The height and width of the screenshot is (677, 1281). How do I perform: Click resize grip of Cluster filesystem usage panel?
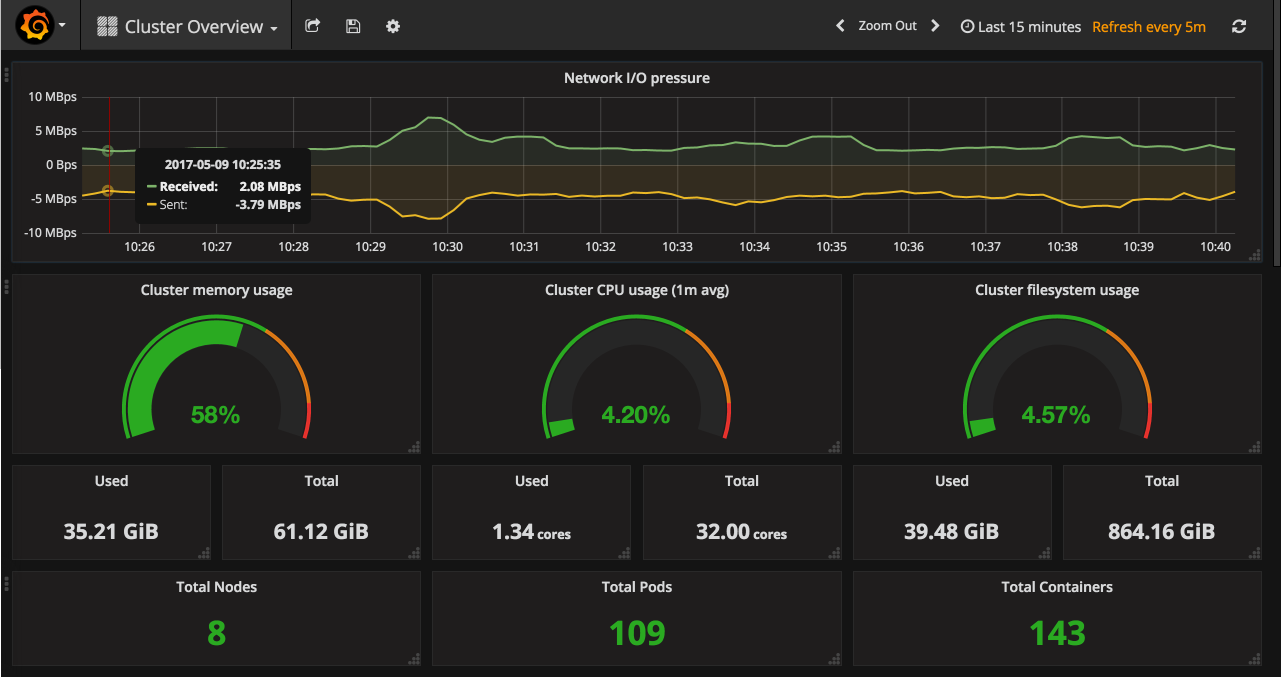coord(1255,447)
